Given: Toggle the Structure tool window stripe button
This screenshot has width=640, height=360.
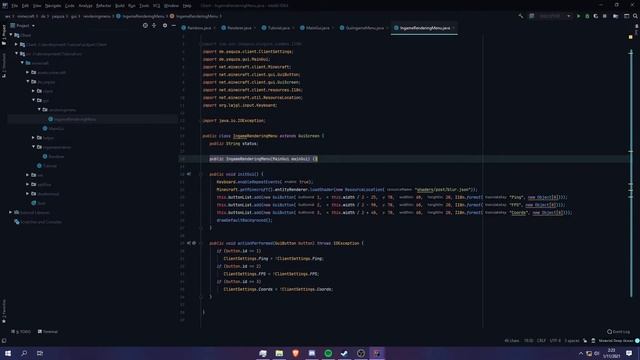Looking at the screenshot, I should [4, 65].
